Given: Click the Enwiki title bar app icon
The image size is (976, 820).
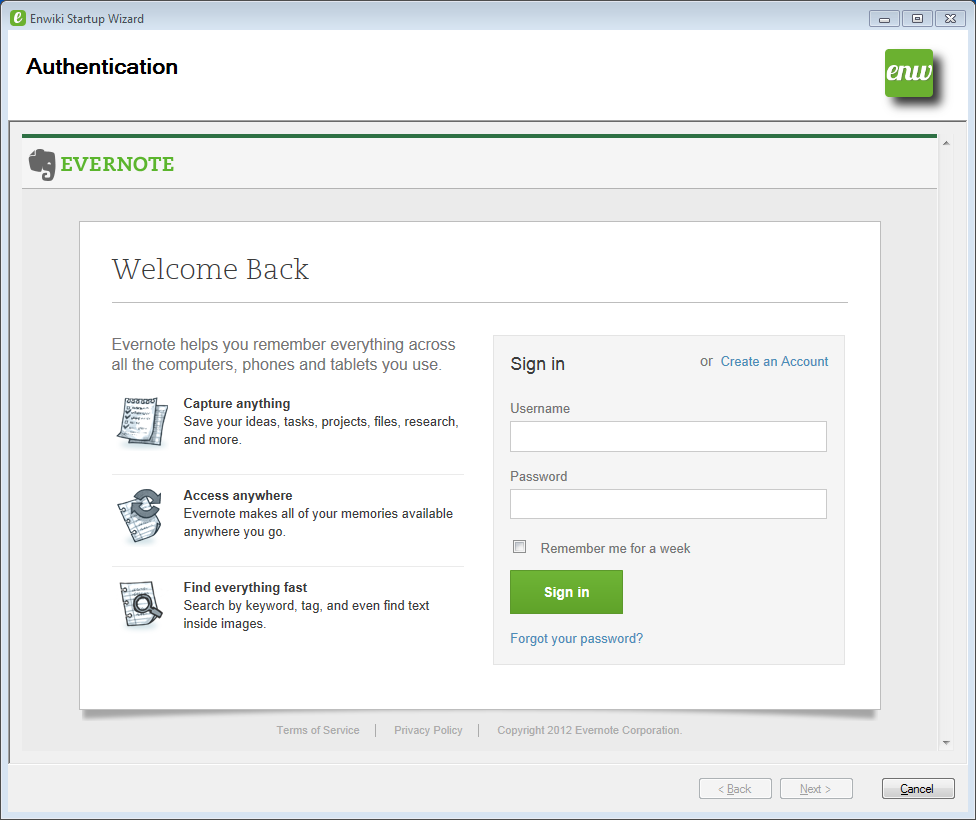Looking at the screenshot, I should (x=18, y=18).
